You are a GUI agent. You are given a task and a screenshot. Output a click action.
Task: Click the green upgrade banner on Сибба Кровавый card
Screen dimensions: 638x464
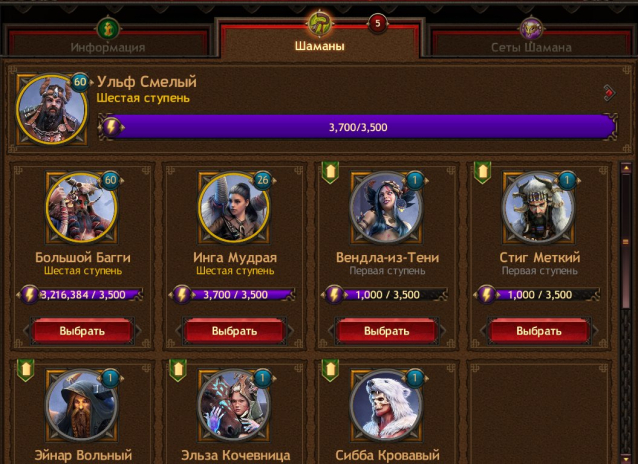click(x=330, y=370)
